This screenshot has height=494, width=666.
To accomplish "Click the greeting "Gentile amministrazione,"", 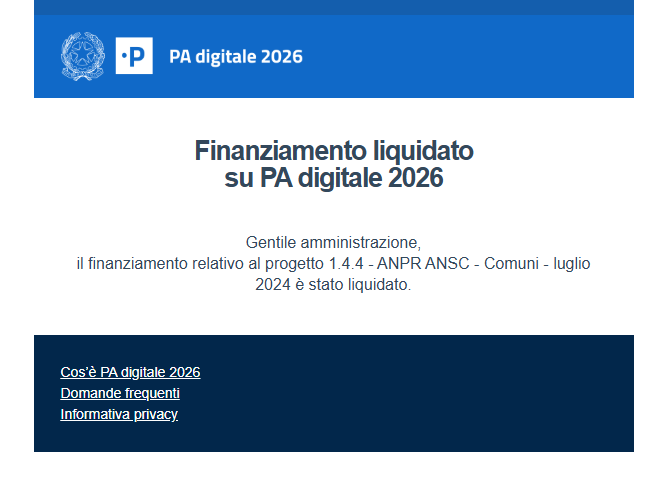I will (x=333, y=243).
